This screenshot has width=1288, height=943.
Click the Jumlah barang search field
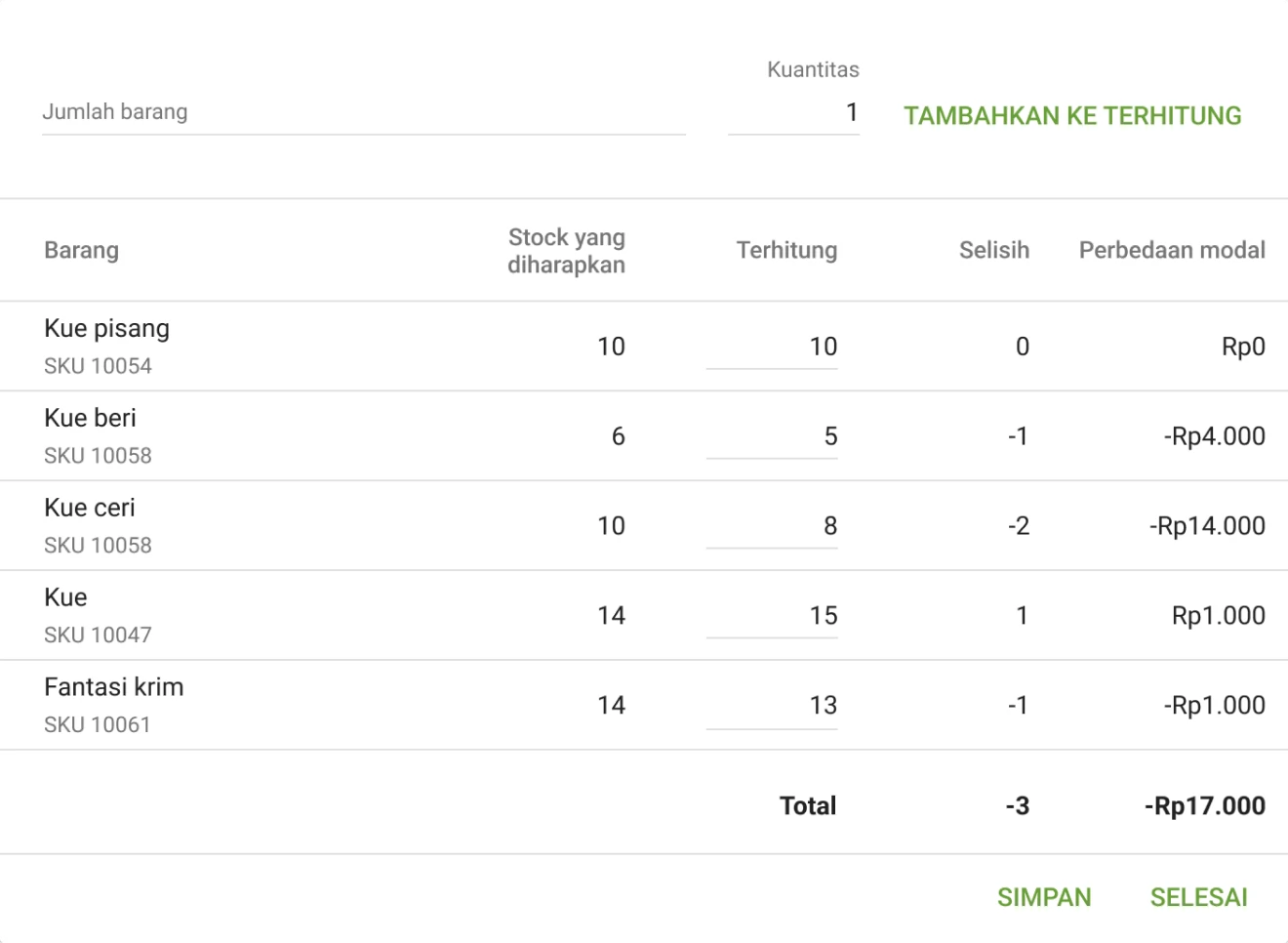click(x=361, y=112)
